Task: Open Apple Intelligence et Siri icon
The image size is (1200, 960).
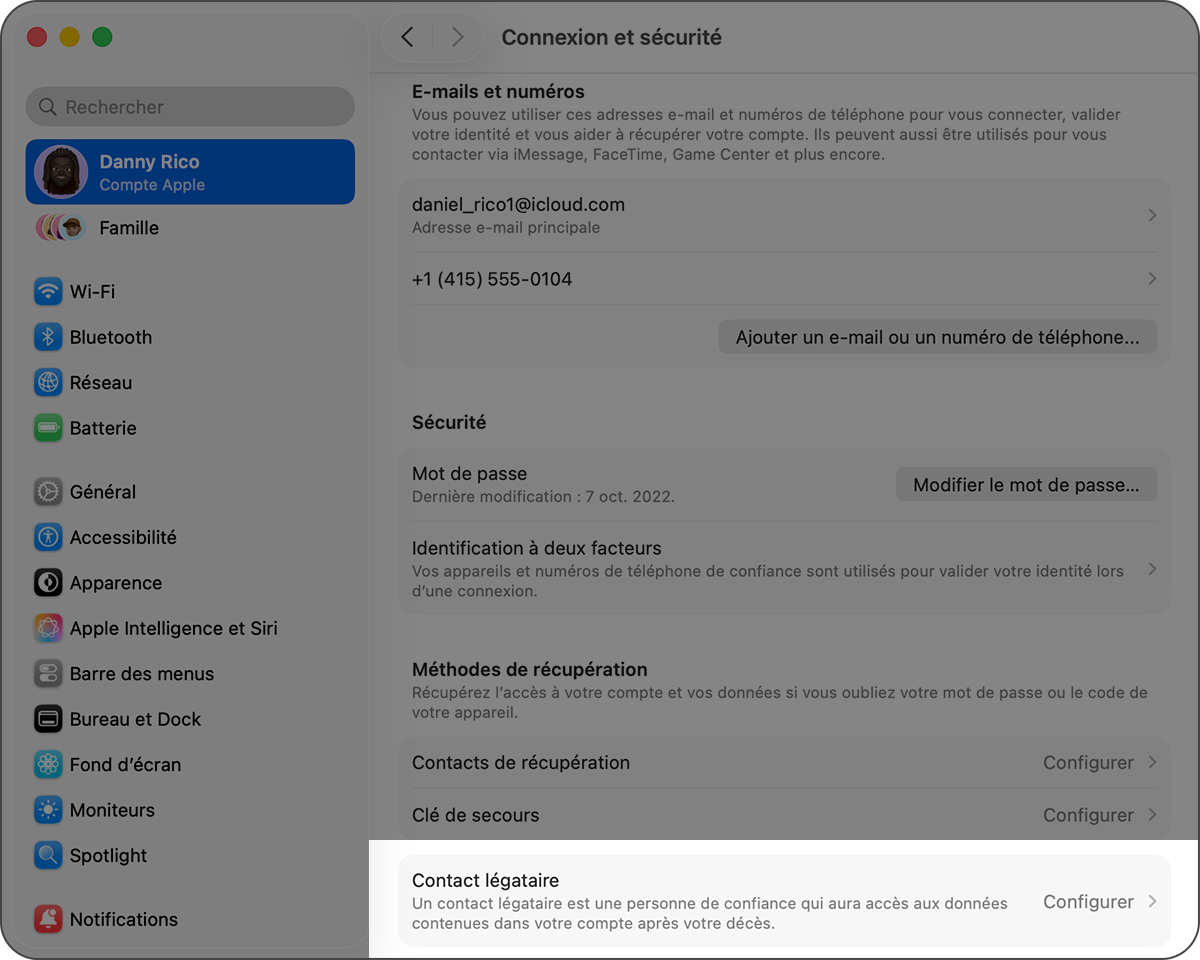Action: (48, 628)
